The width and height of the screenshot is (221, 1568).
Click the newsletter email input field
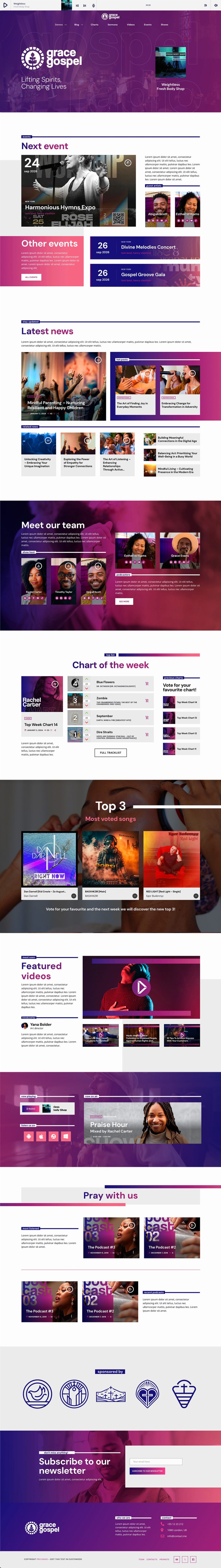point(156,1461)
